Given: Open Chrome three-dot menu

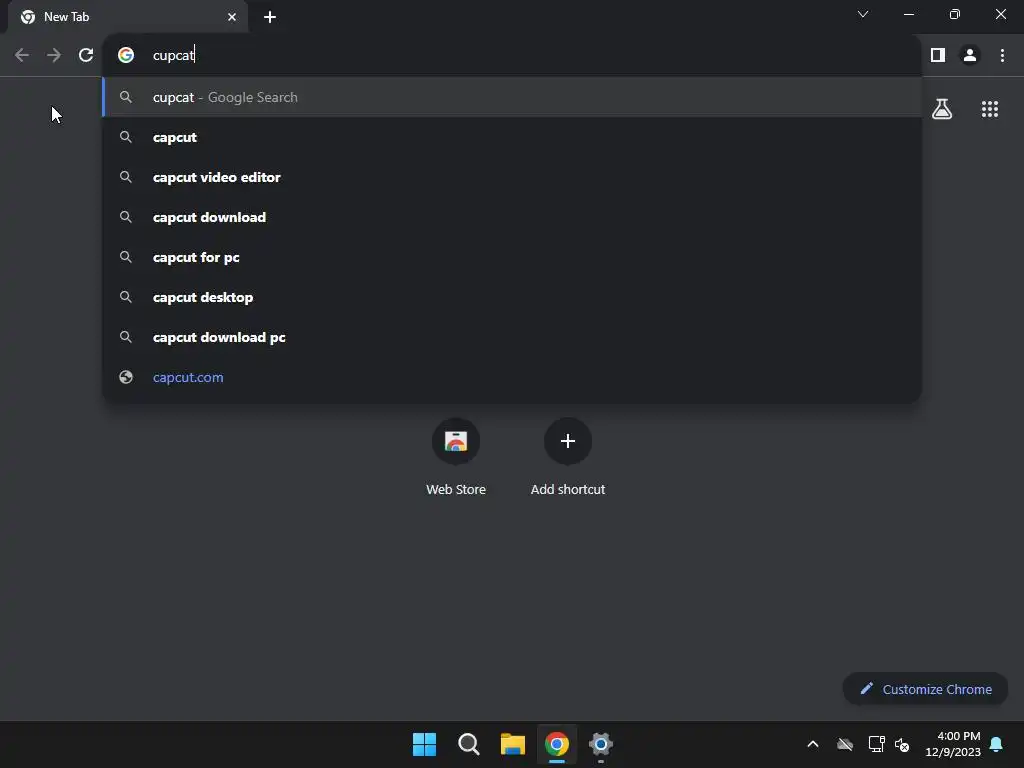Looking at the screenshot, I should (x=1002, y=56).
